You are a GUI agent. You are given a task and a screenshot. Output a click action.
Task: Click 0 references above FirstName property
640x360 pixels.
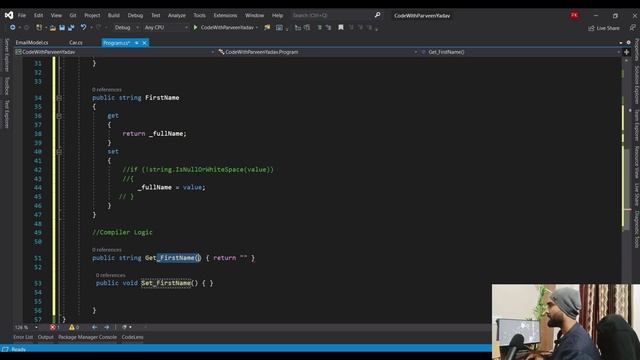tap(107, 89)
